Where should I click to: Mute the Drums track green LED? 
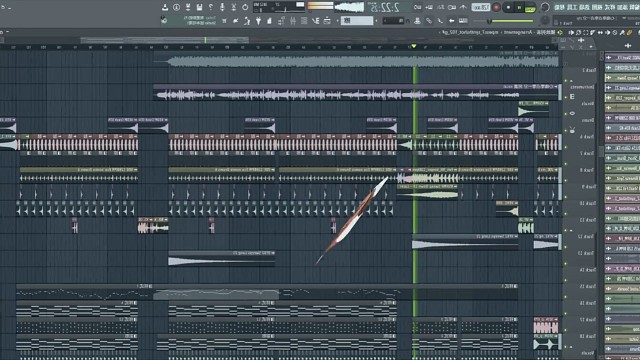point(565,130)
